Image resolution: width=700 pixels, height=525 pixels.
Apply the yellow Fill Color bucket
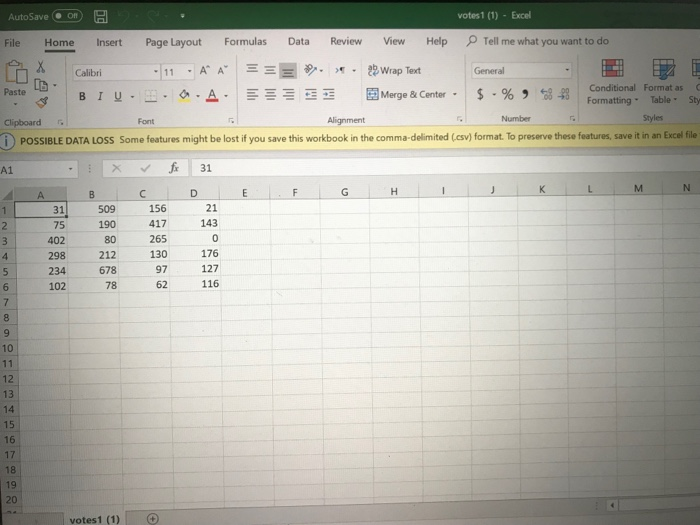click(184, 96)
